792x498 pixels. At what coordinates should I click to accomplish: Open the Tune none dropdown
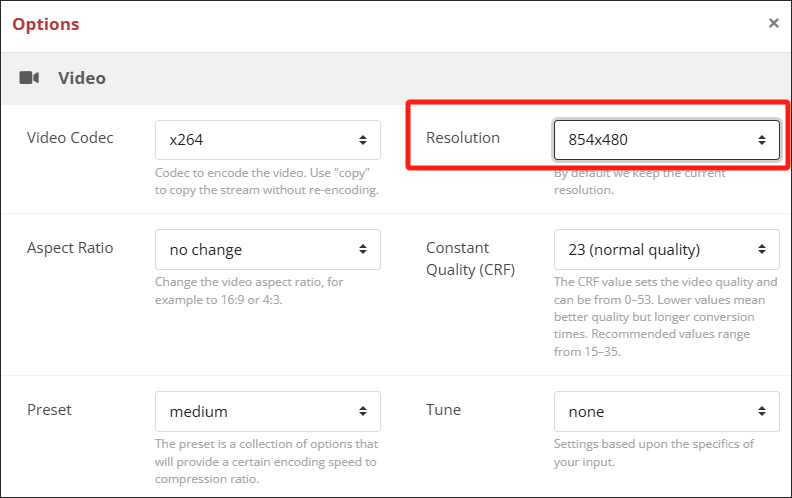click(x=666, y=411)
